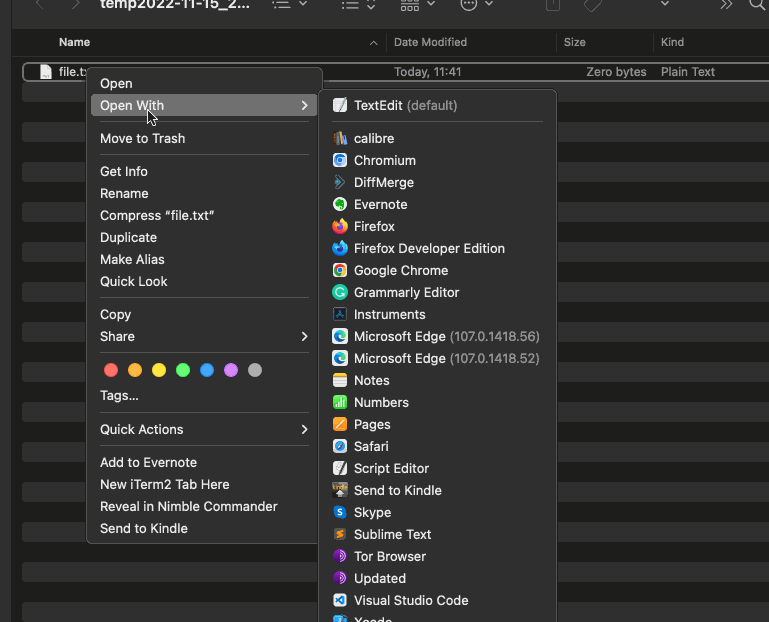Show hidden toolbar items with double chevron
This screenshot has width=769, height=622.
pos(726,5)
